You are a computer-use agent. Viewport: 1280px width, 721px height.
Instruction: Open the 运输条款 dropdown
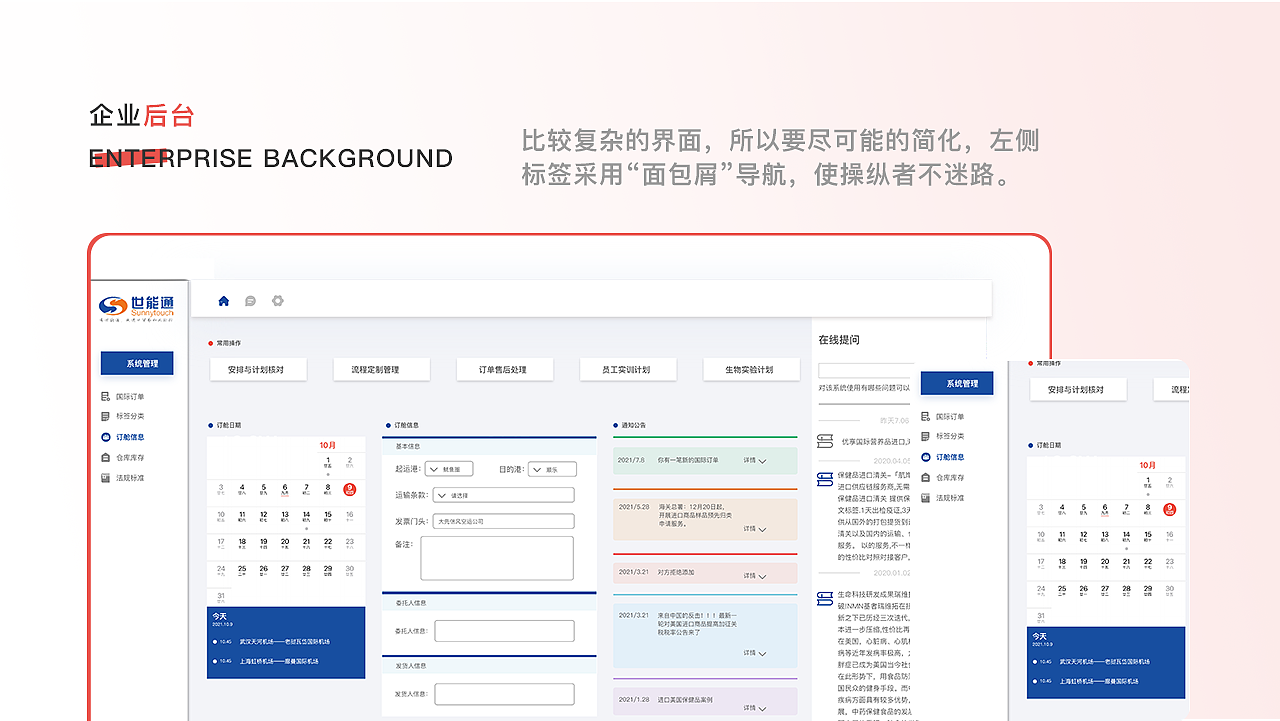(x=503, y=495)
